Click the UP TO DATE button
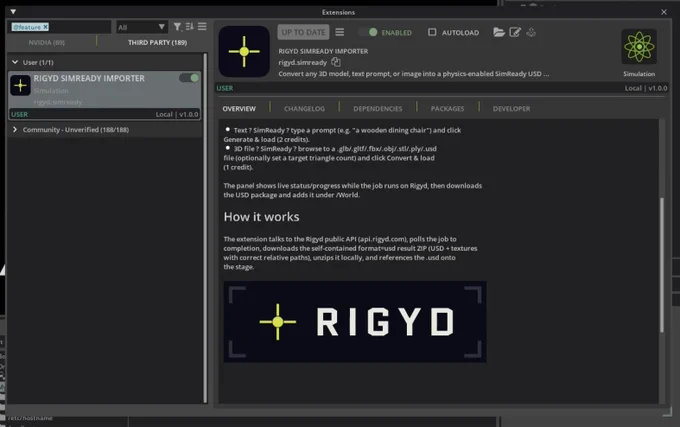Screen dimensions: 680x427 click(x=303, y=32)
